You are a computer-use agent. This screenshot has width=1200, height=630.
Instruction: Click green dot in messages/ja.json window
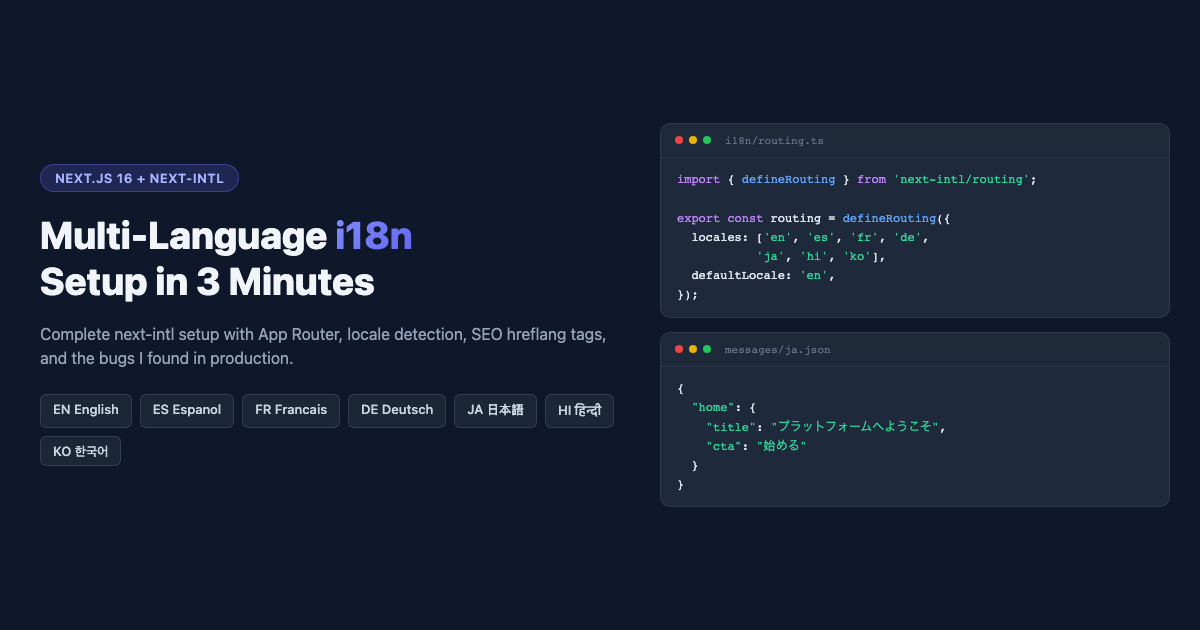click(x=707, y=349)
